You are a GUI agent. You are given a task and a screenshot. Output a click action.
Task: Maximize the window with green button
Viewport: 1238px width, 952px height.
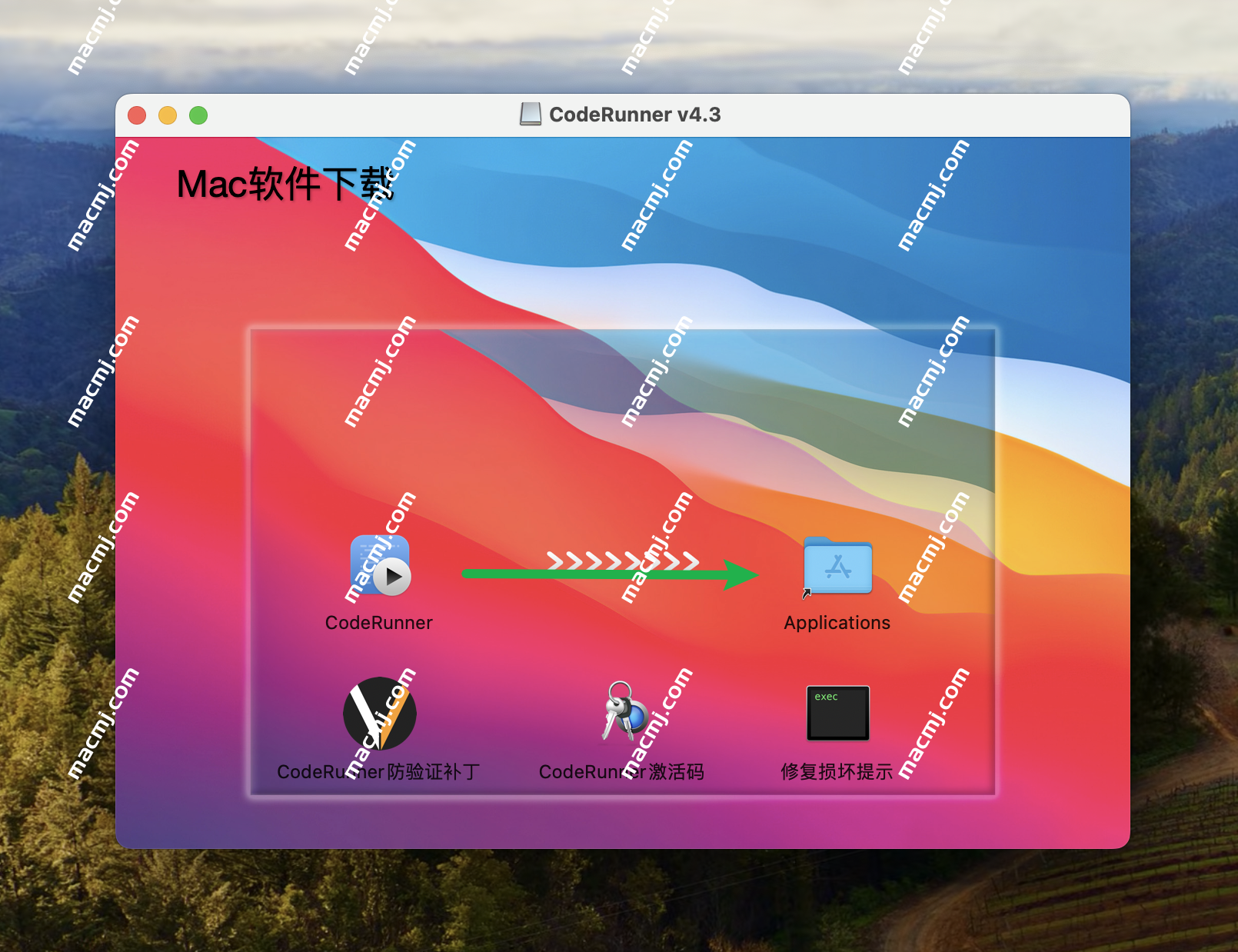point(198,115)
